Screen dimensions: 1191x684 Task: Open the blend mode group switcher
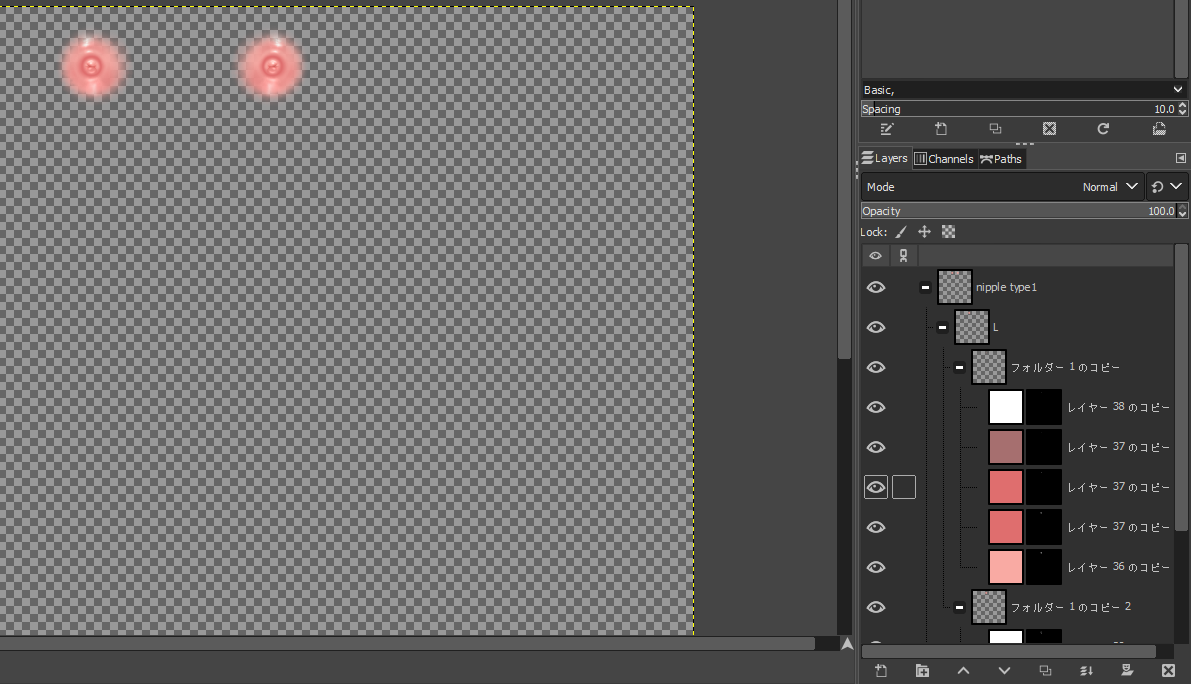pyautogui.click(x=1167, y=187)
